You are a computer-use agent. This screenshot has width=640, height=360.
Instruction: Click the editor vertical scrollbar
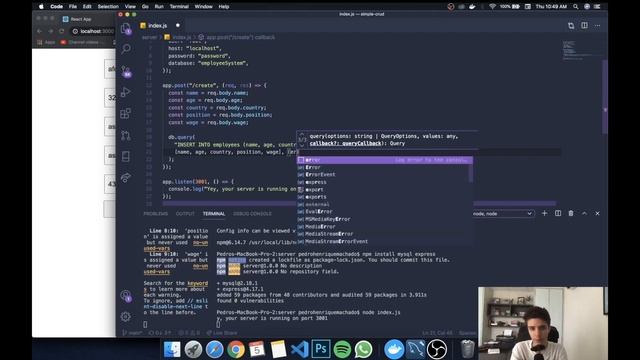click(x=605, y=97)
